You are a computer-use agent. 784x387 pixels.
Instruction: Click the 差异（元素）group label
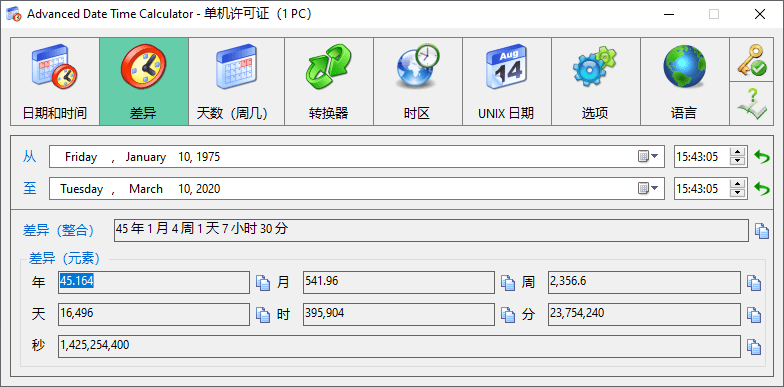(64, 258)
